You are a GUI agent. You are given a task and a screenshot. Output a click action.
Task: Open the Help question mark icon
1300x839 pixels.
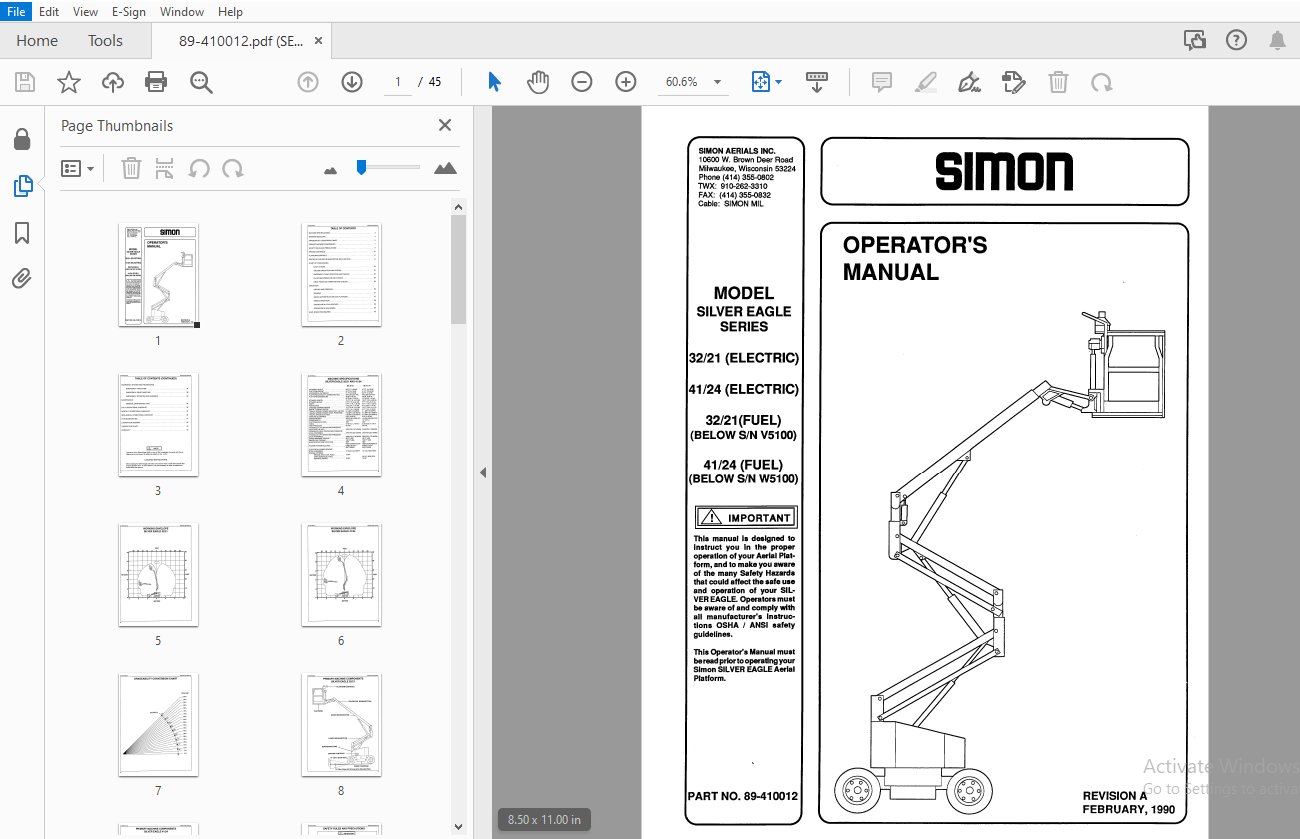coord(1236,41)
